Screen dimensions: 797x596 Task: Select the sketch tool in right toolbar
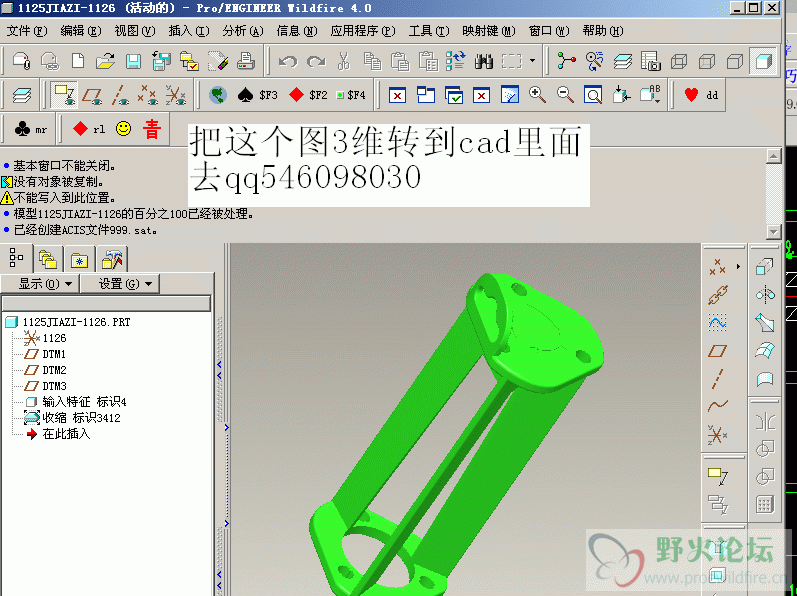coord(718,322)
